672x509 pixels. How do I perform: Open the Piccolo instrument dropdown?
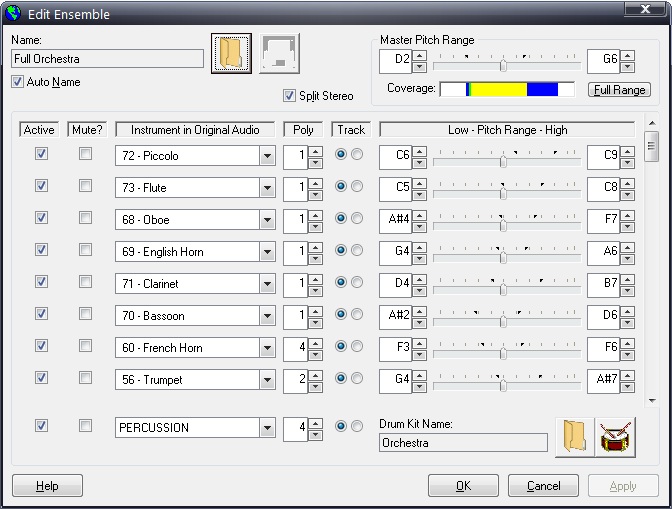pos(266,156)
